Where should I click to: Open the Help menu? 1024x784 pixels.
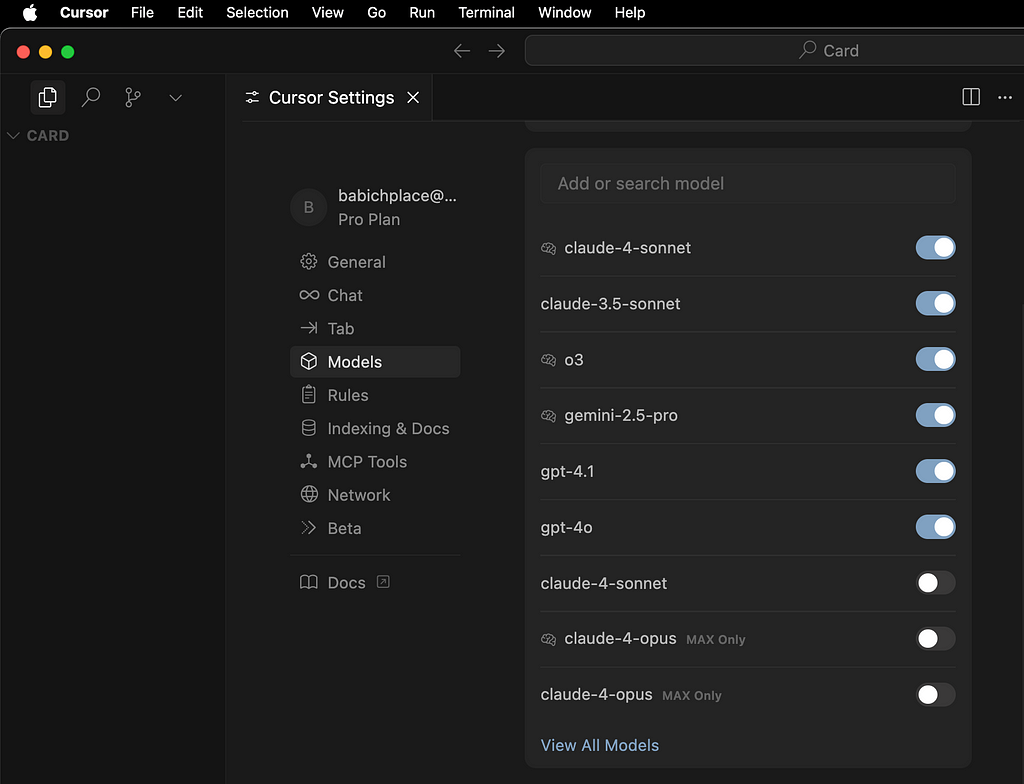click(630, 12)
